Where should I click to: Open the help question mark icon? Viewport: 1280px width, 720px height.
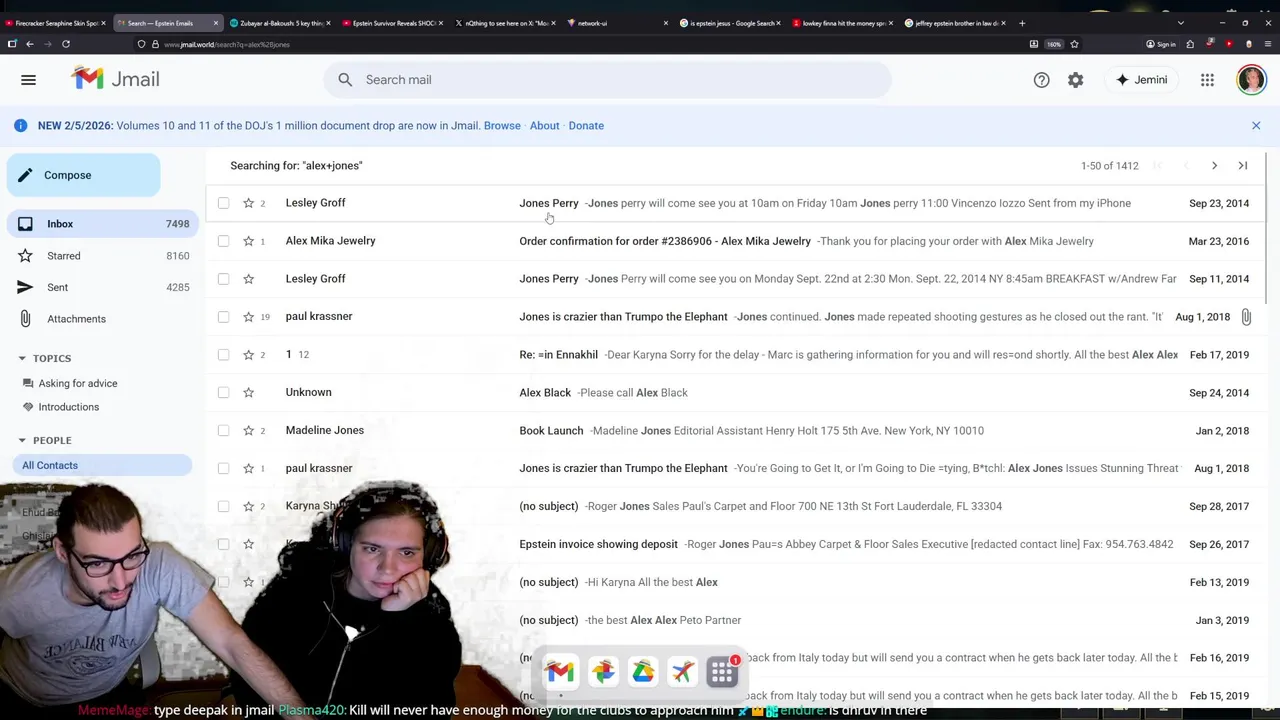pyautogui.click(x=1041, y=80)
